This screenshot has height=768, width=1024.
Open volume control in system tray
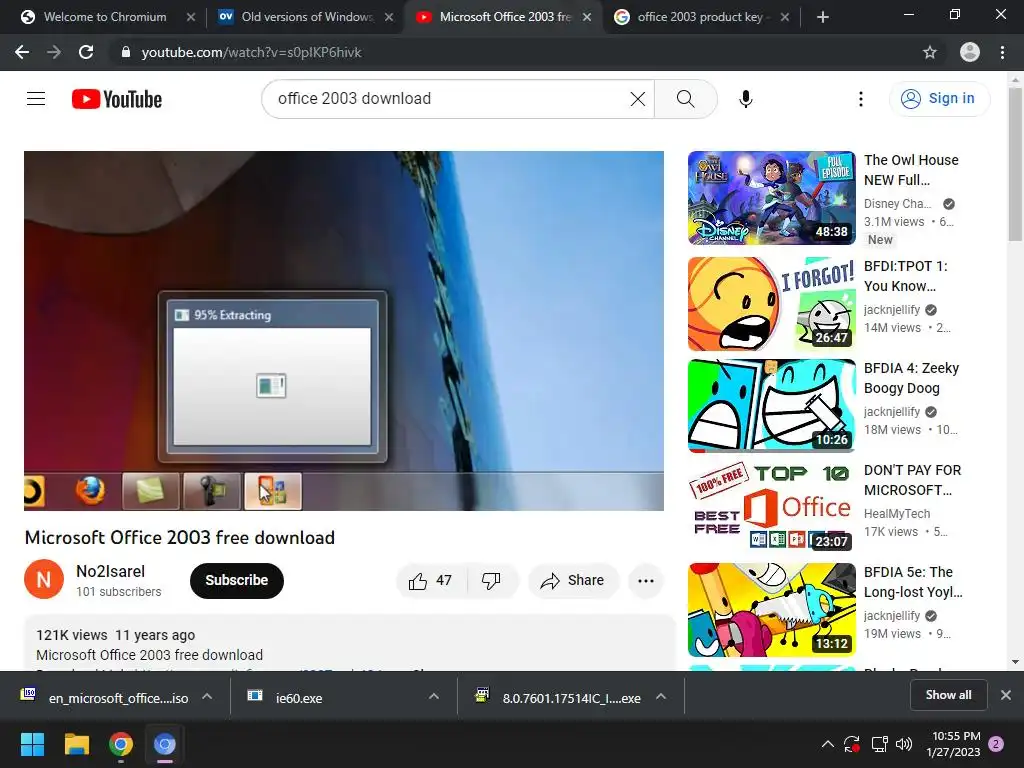(904, 744)
